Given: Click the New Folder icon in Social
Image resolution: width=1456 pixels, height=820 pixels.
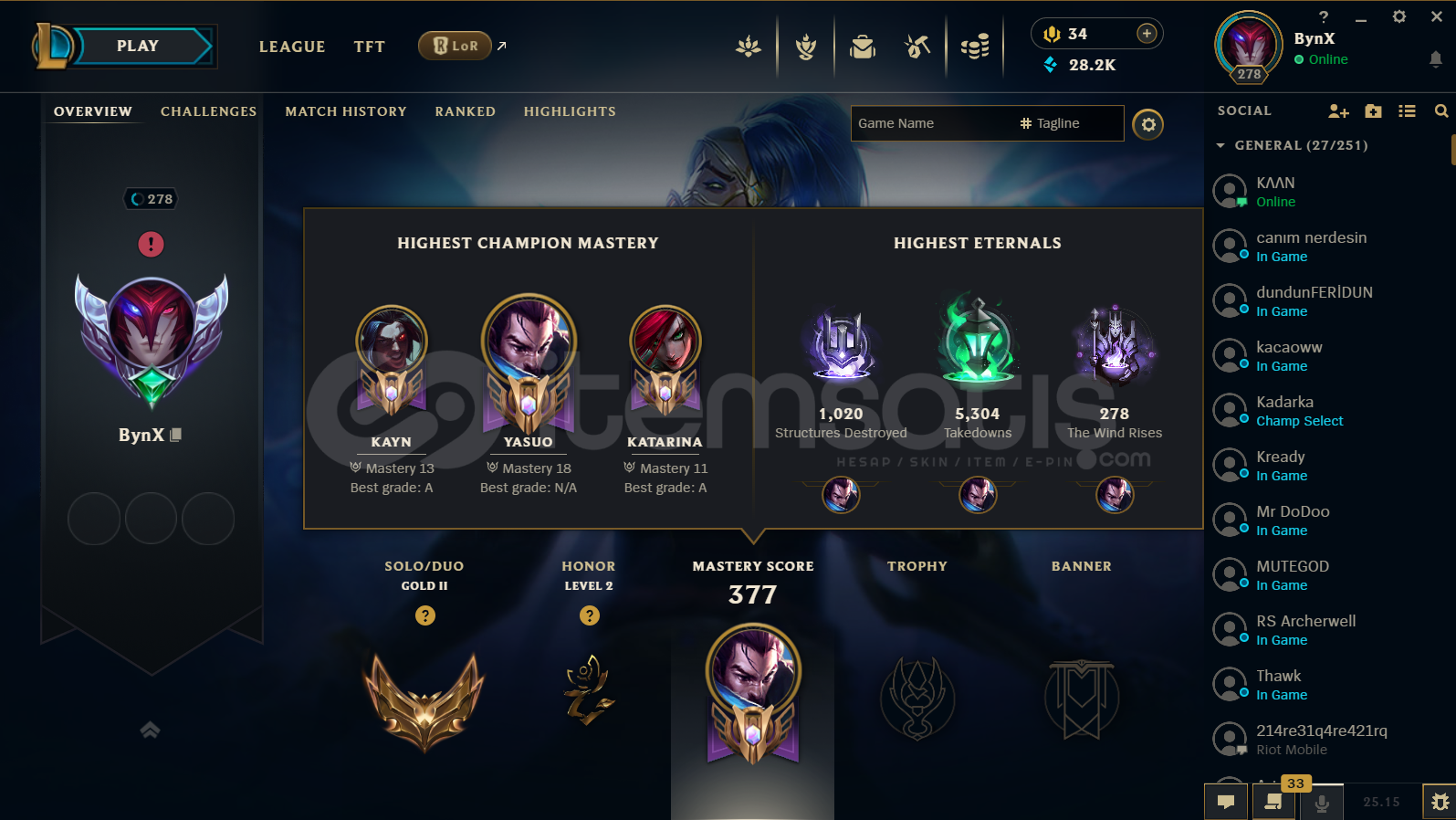Looking at the screenshot, I should click(x=1373, y=110).
